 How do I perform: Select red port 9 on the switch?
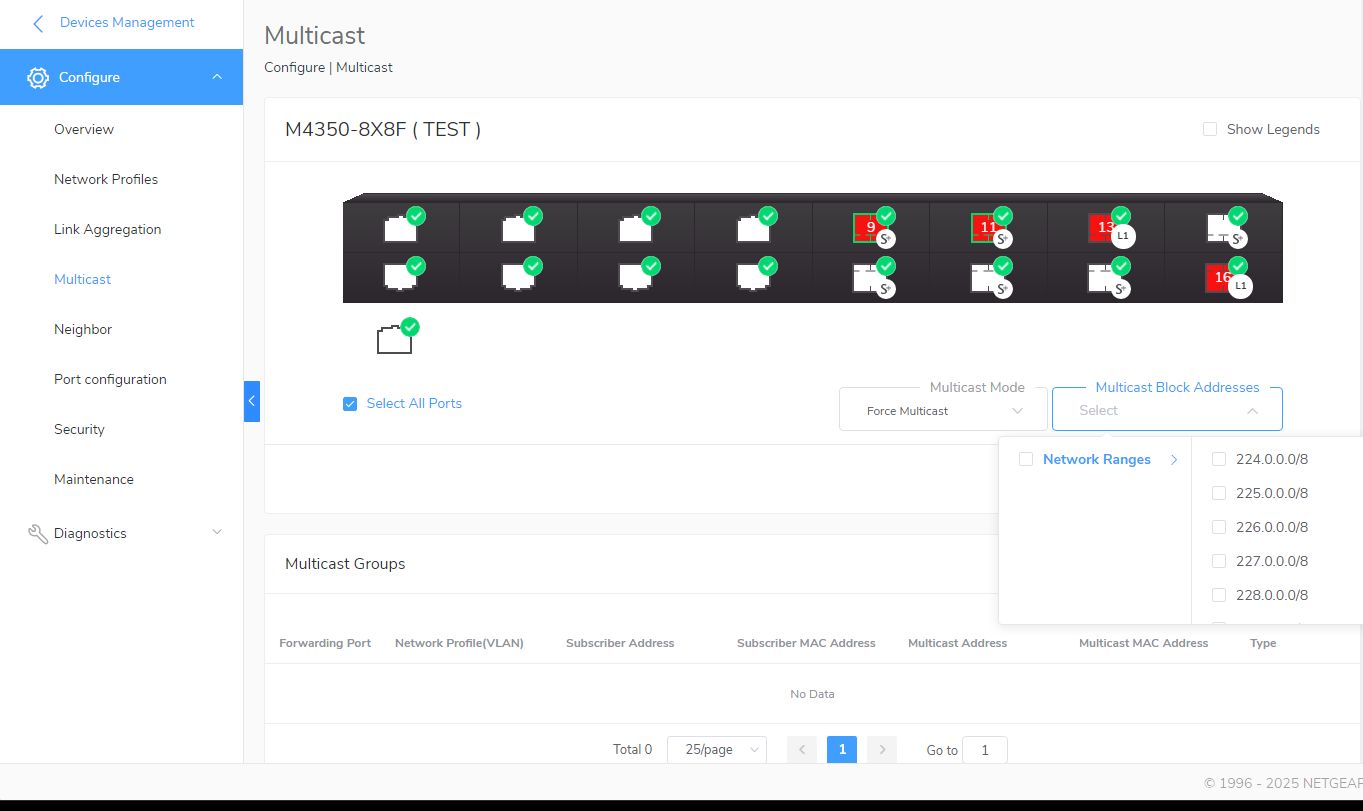coord(870,228)
